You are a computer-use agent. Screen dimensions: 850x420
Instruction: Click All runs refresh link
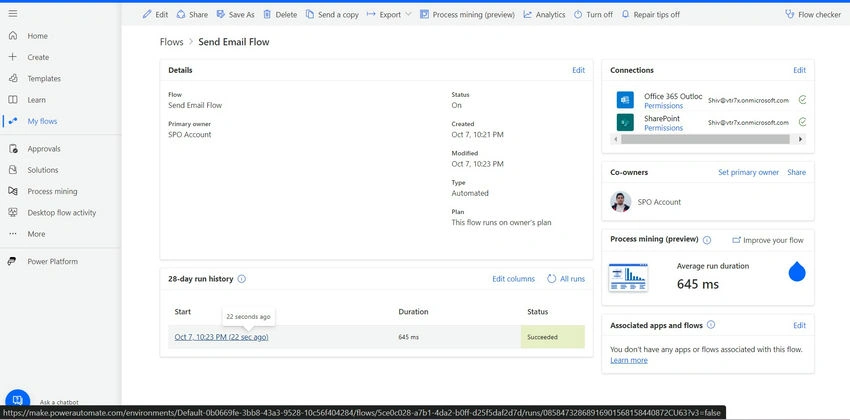(566, 279)
